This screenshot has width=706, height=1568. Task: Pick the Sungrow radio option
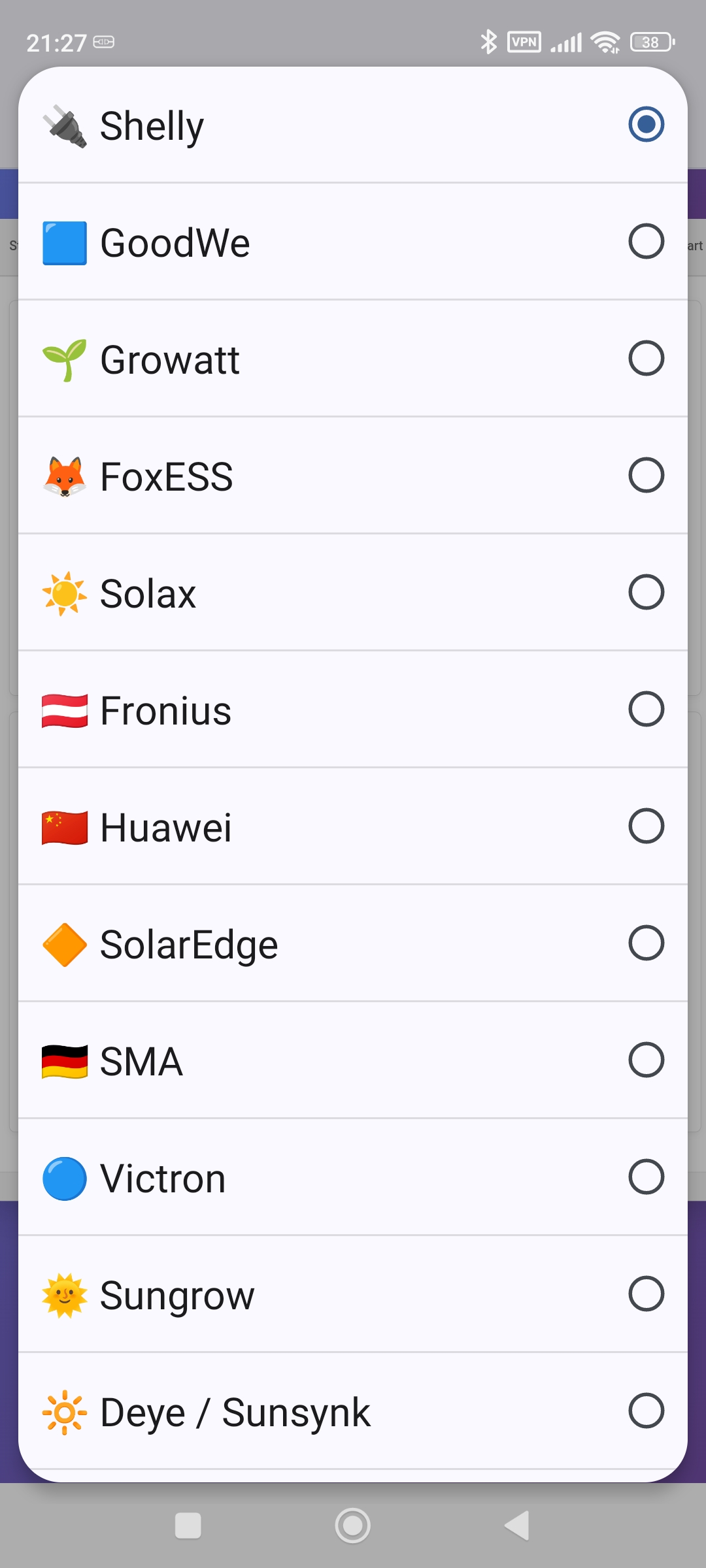646,1294
